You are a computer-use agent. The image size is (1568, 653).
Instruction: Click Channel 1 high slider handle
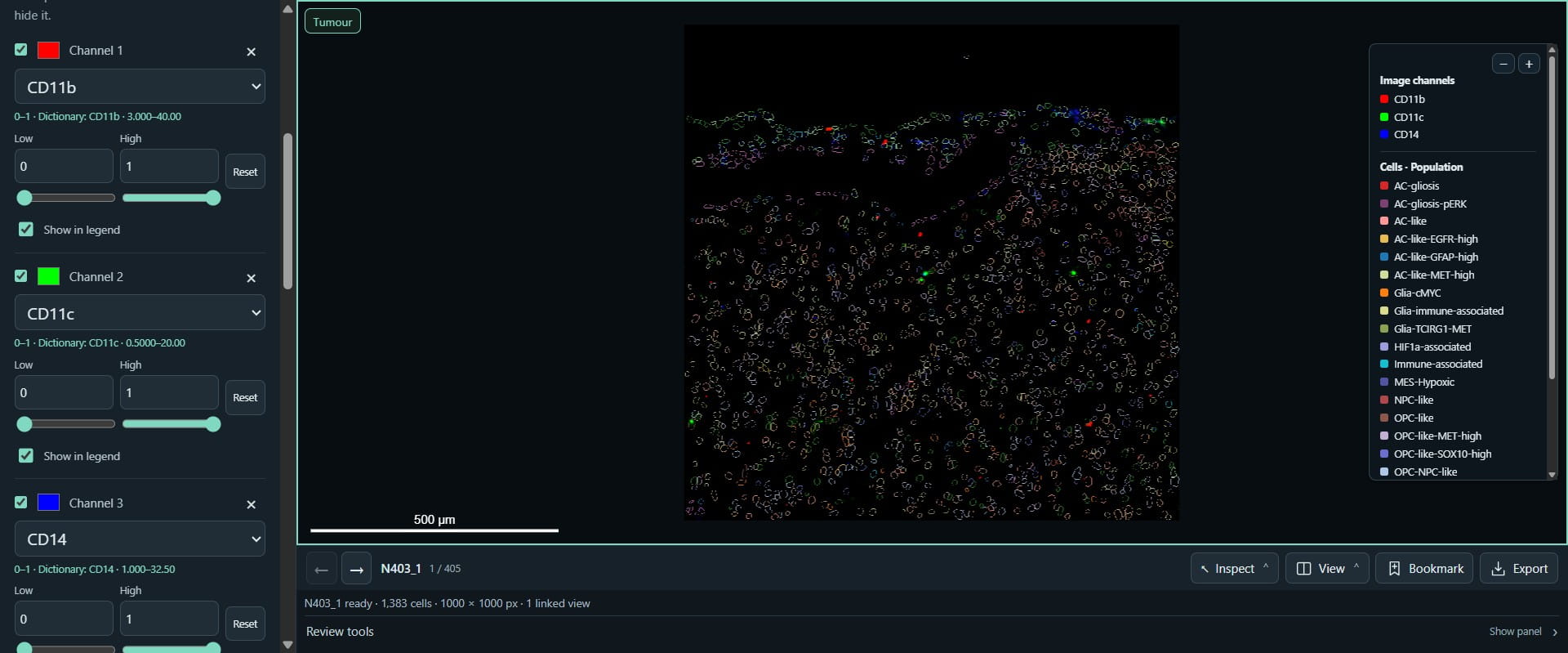coord(213,198)
